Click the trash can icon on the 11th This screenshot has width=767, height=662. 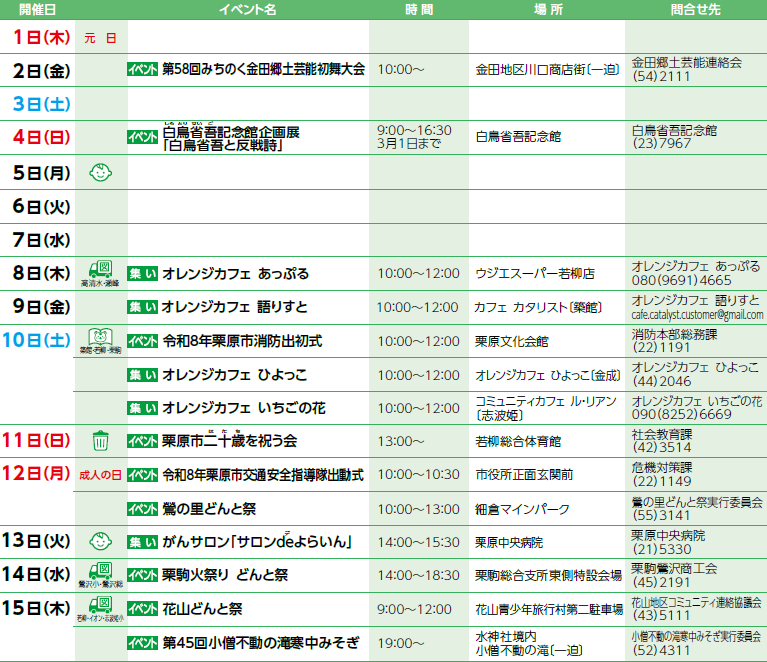tap(100, 440)
